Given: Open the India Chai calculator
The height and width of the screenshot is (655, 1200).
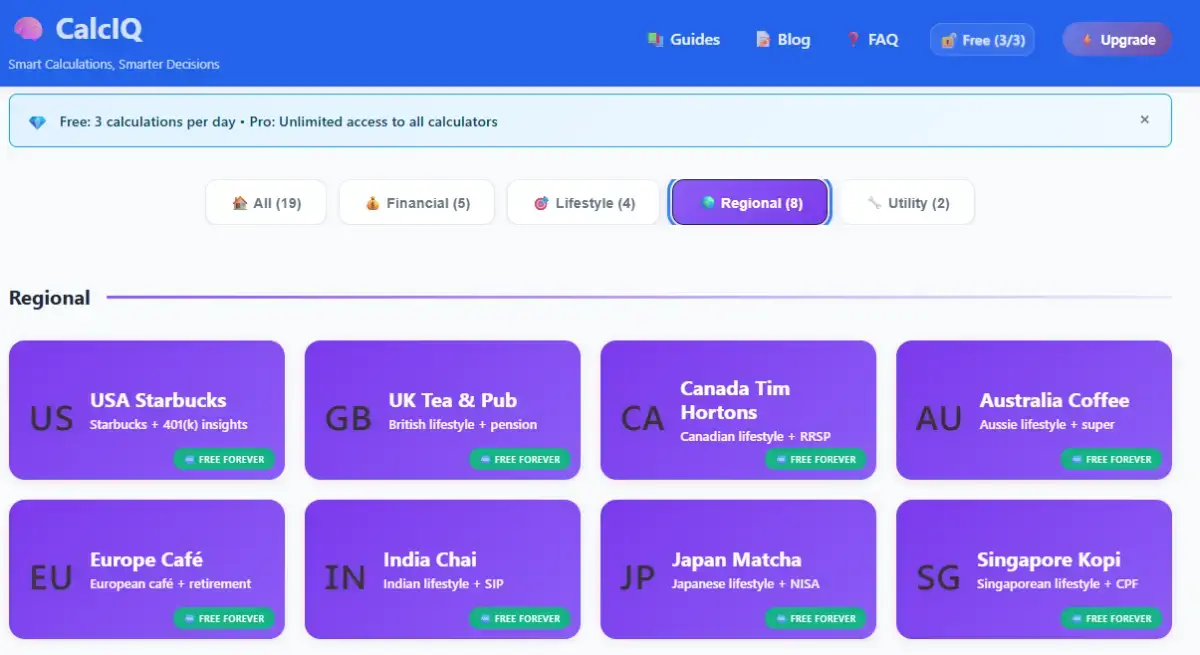Looking at the screenshot, I should coord(442,569).
